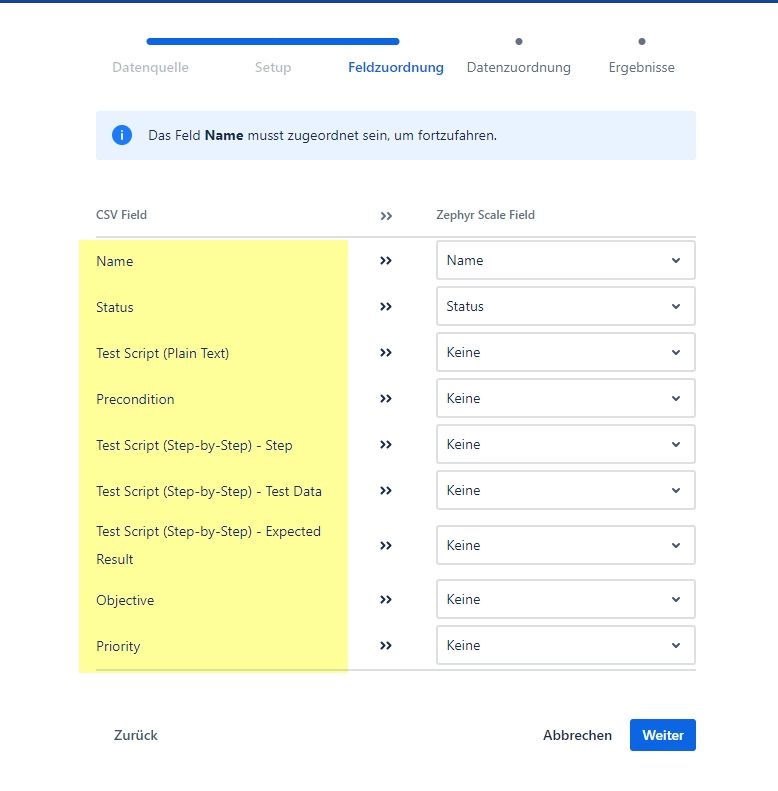The width and height of the screenshot is (778, 791).
Task: Open the Precondition mapping dropdown
Action: [565, 398]
